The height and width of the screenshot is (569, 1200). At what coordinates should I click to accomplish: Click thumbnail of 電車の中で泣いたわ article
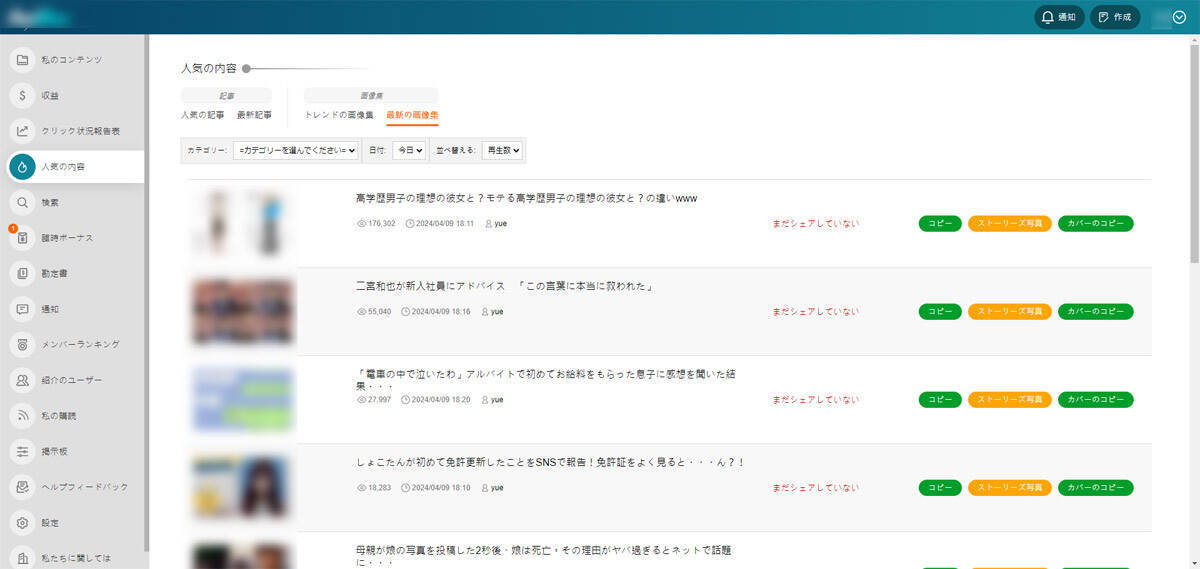[x=243, y=399]
